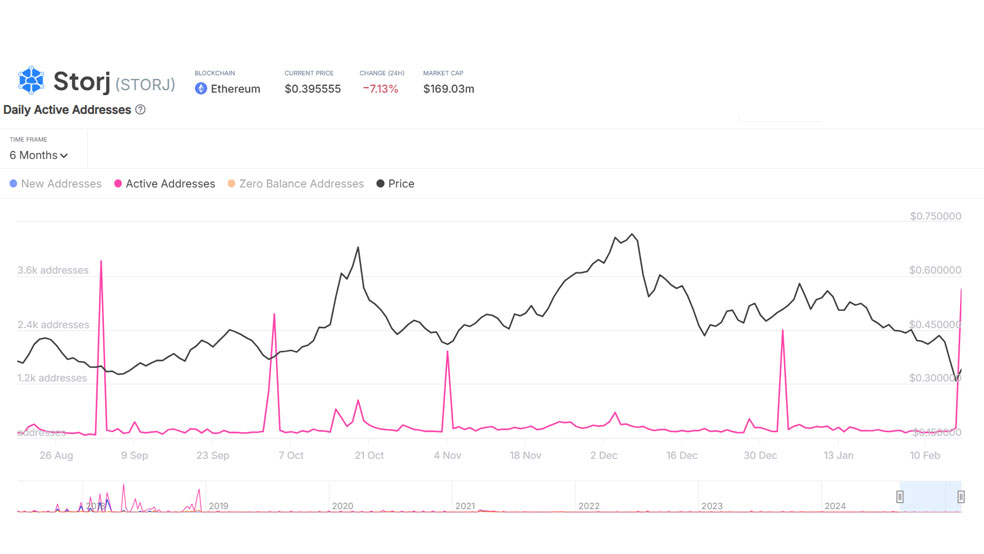Click the price line peak in early December
The width and height of the screenshot is (984, 554).
tap(633, 235)
